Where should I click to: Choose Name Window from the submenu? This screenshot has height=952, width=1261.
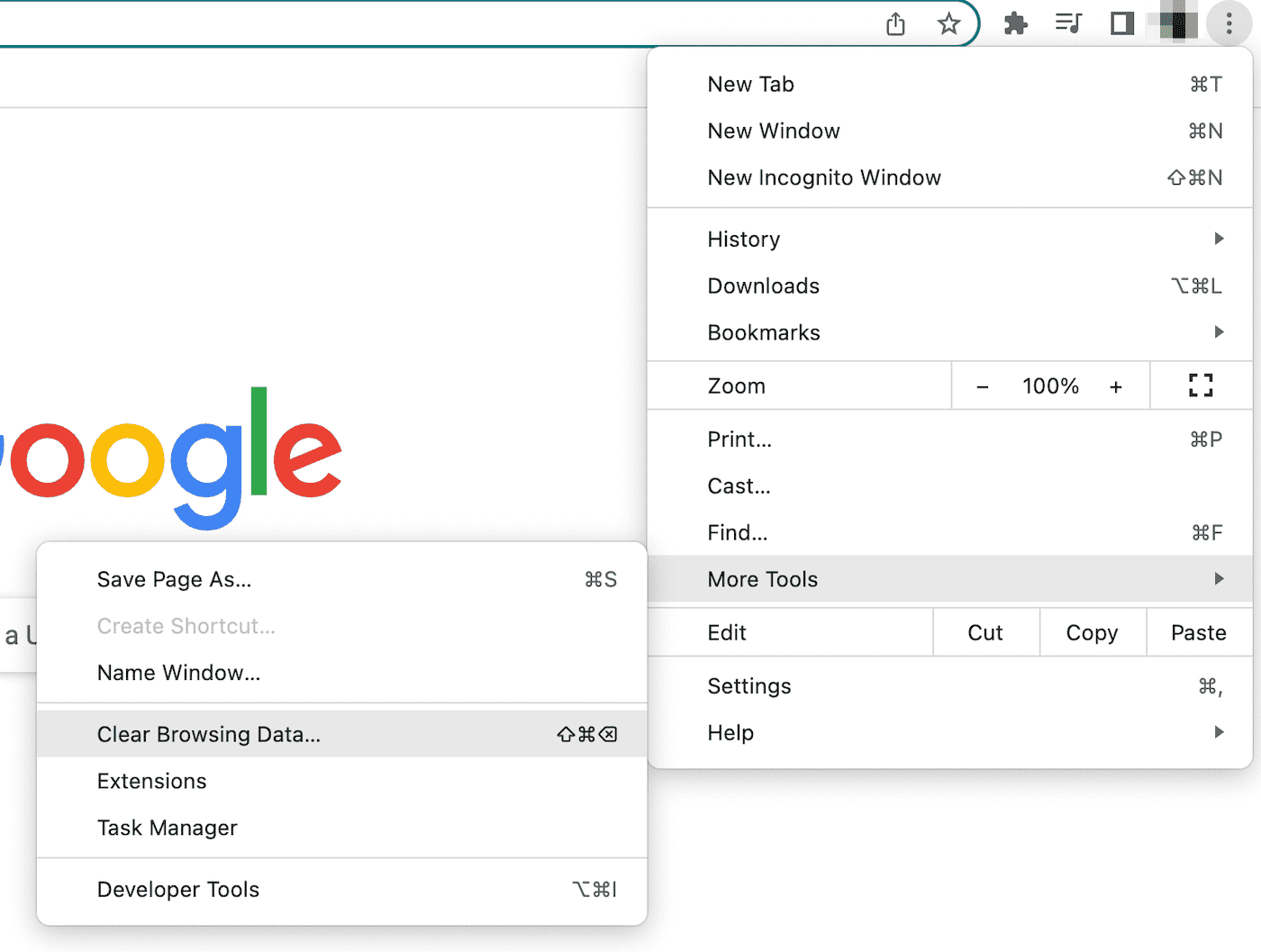pyautogui.click(x=177, y=673)
